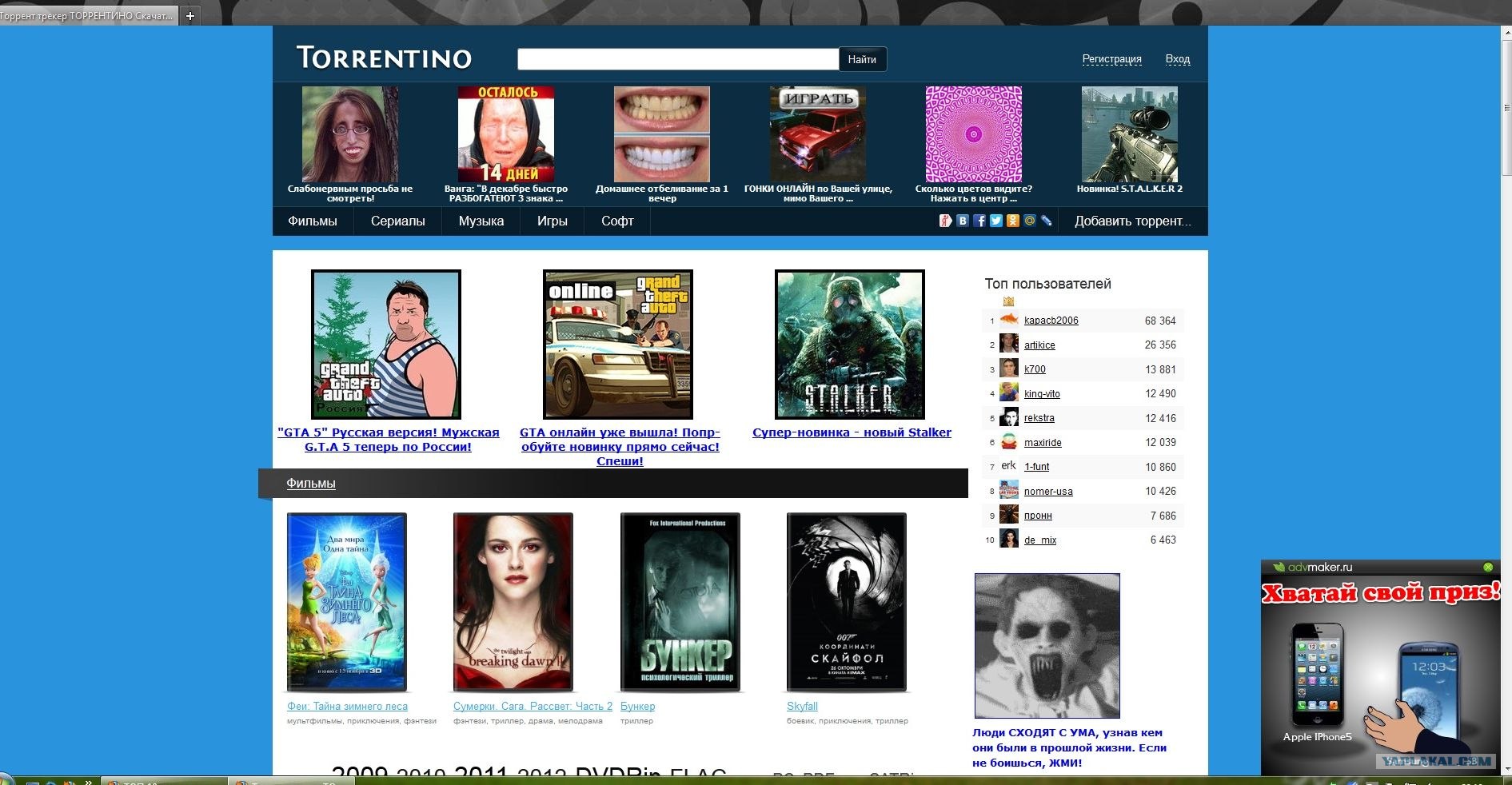
Task: Click the Найти search button
Action: point(862,59)
